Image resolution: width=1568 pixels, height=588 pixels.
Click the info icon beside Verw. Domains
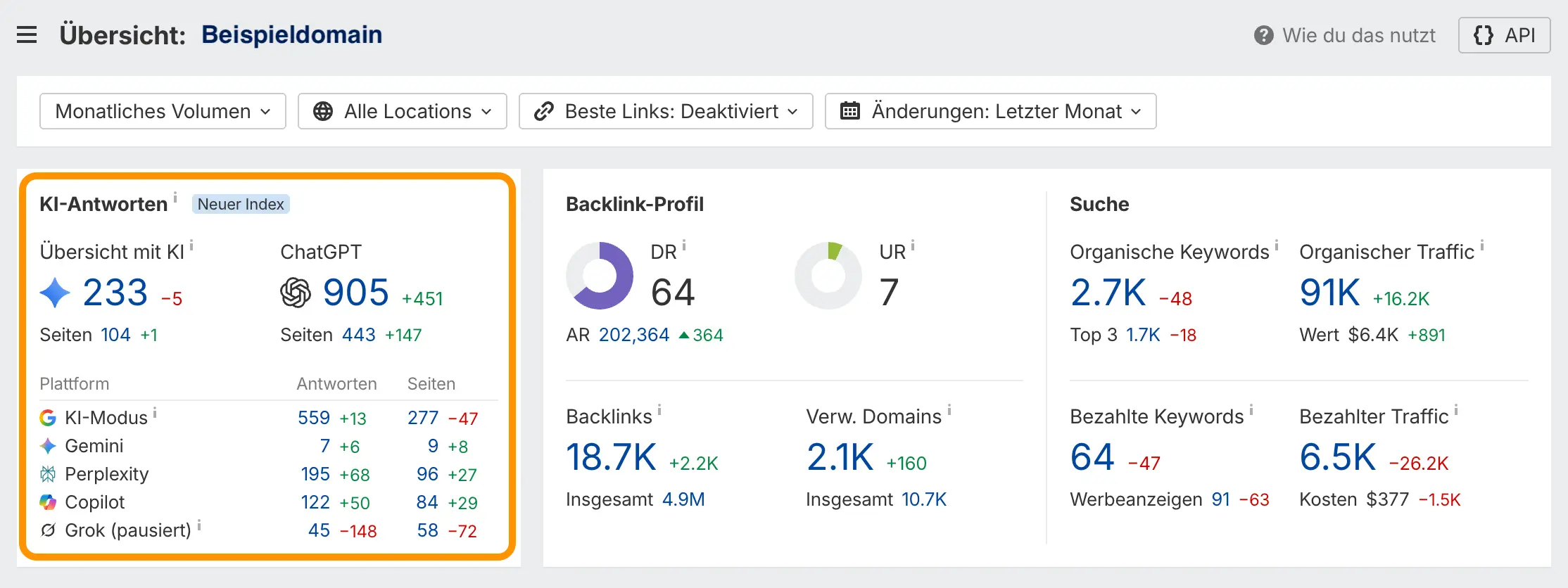tap(949, 410)
